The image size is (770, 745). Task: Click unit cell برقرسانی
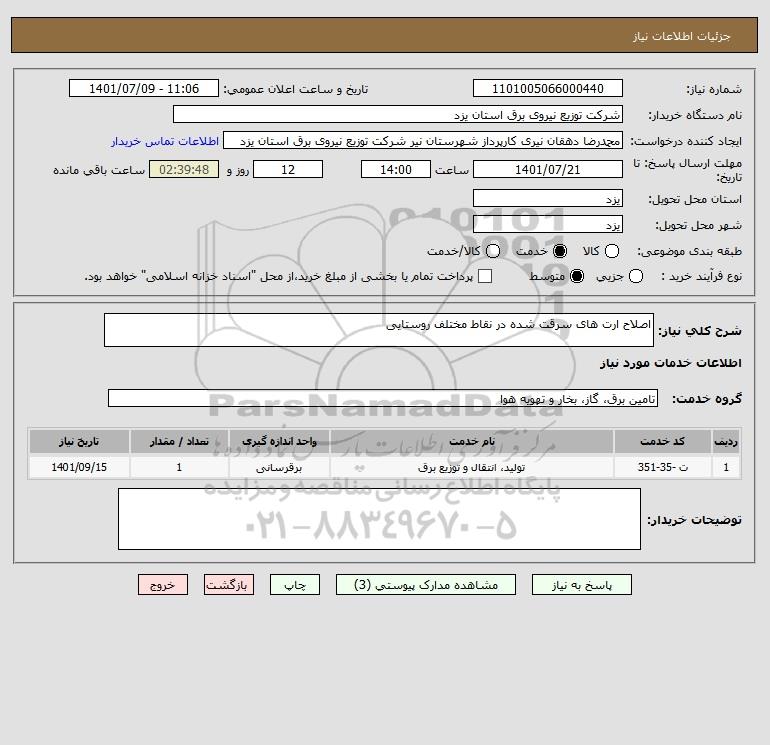(x=279, y=468)
